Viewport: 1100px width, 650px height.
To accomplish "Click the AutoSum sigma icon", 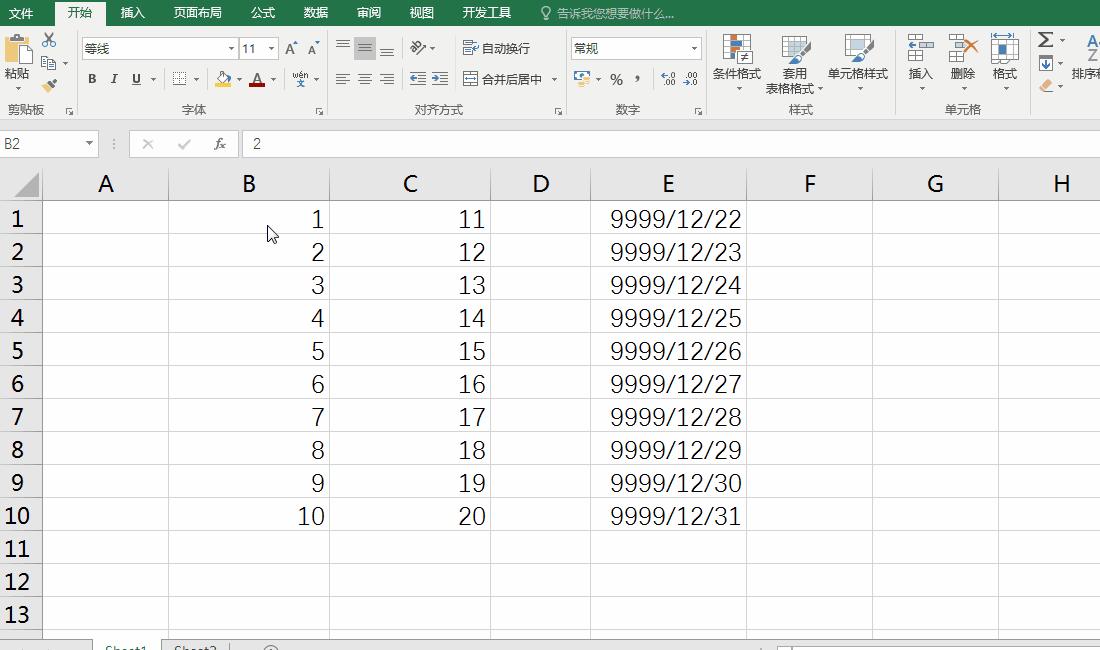I will [x=1046, y=40].
